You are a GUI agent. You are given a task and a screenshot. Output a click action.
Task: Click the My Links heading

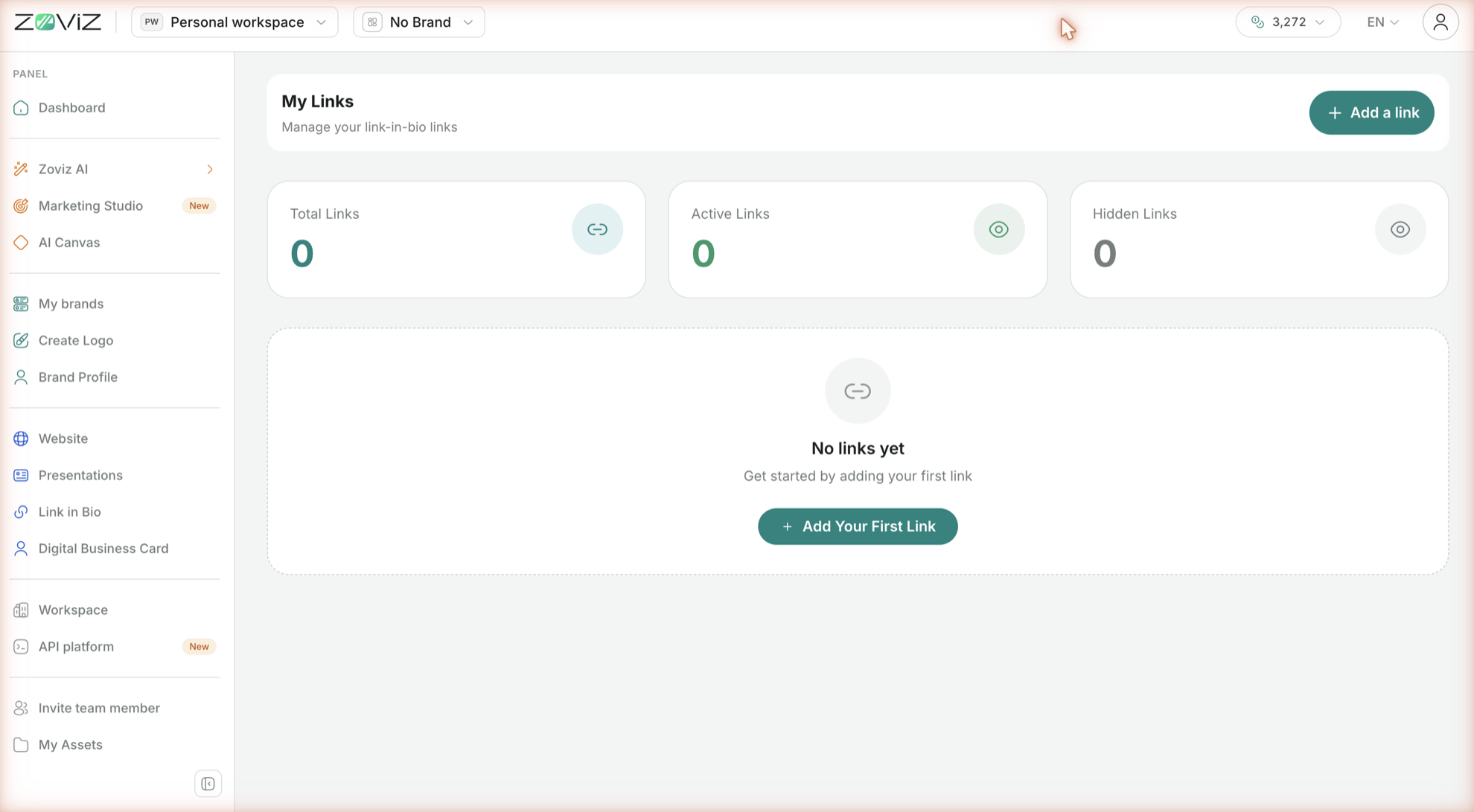pyautogui.click(x=317, y=101)
